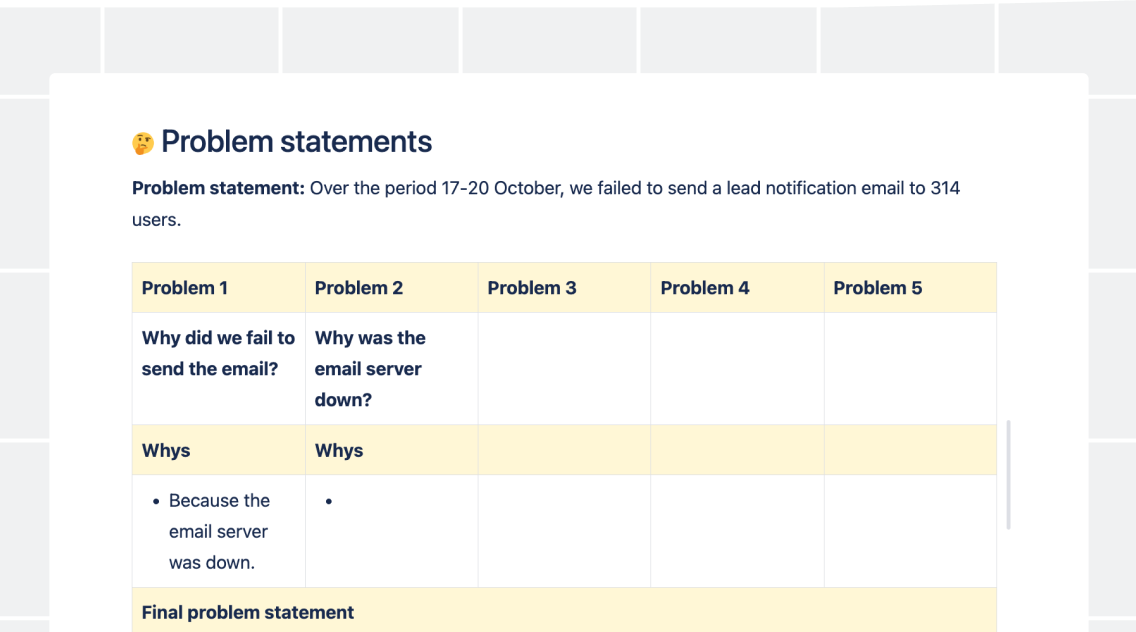The image size is (1136, 632).
Task: Select the 'Problem 3' header cell
Action: pos(564,288)
